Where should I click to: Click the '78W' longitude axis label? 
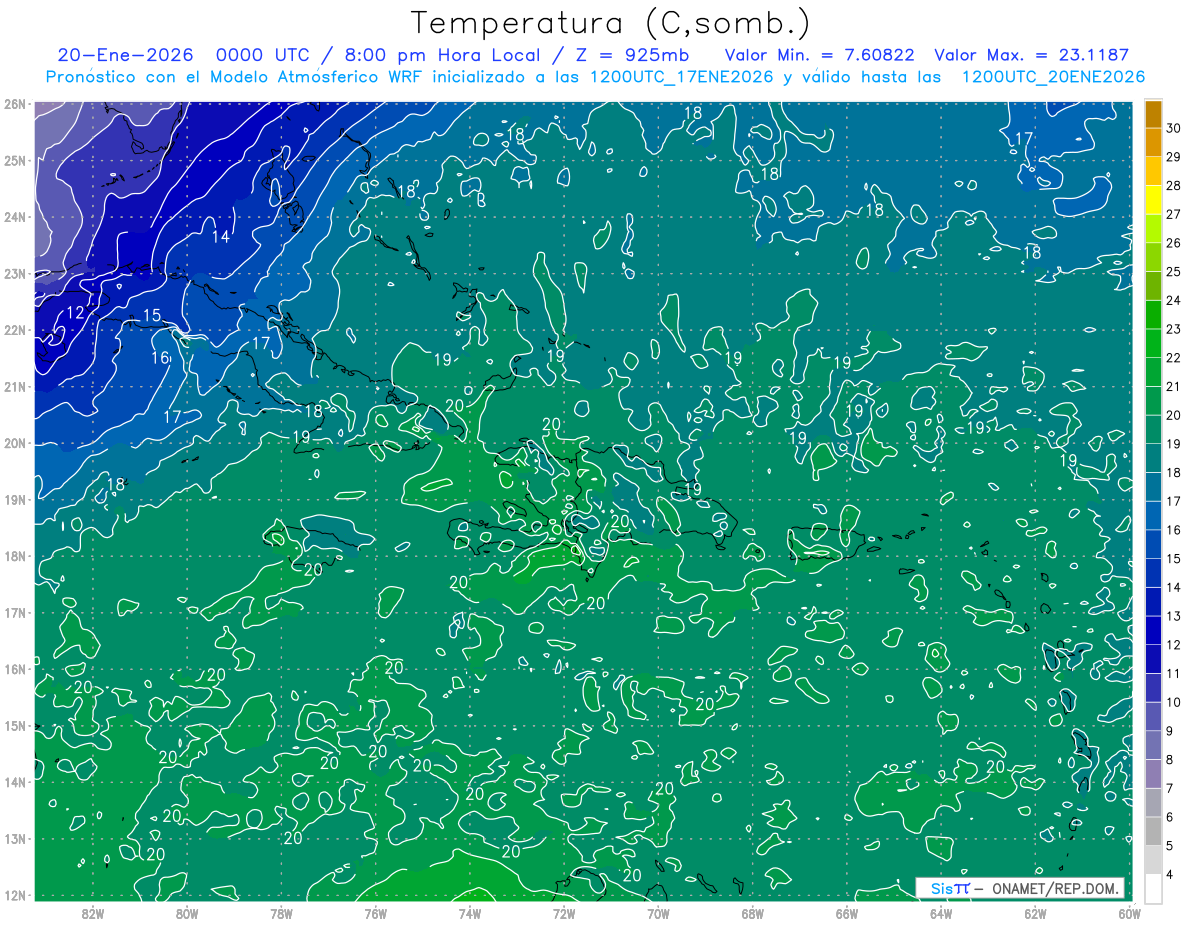pyautogui.click(x=281, y=912)
